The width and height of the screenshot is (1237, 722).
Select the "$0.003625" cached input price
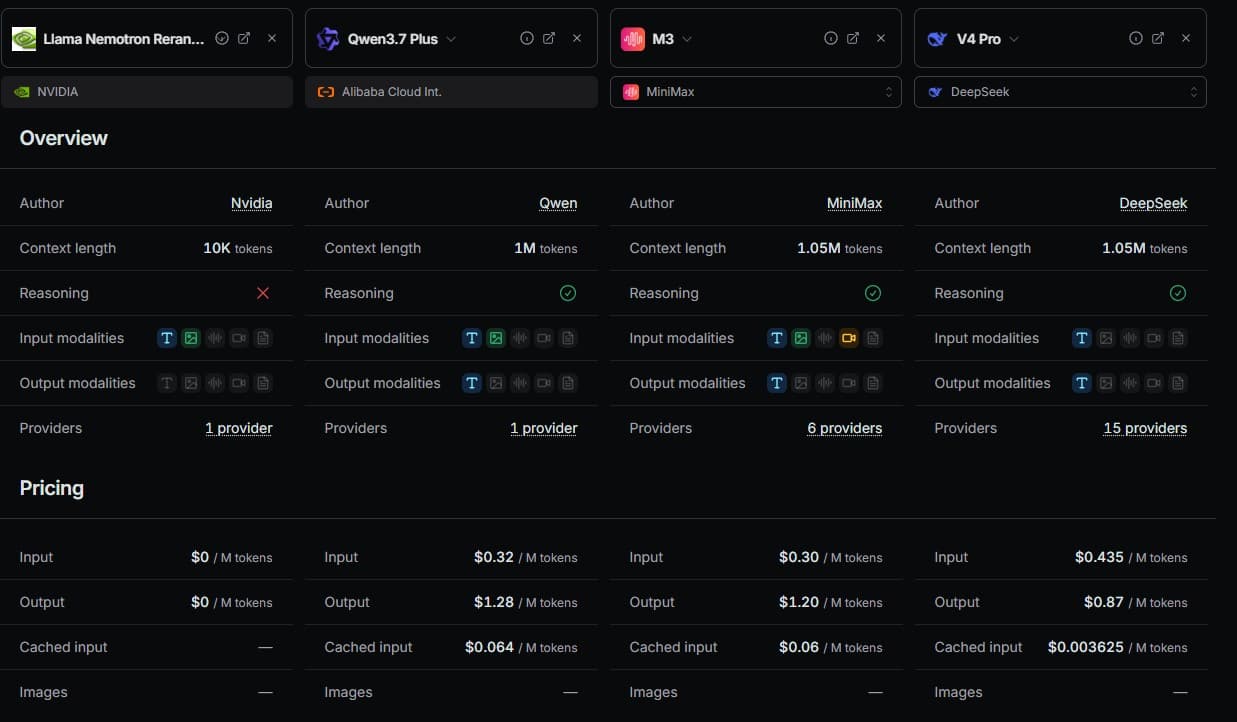[1086, 647]
